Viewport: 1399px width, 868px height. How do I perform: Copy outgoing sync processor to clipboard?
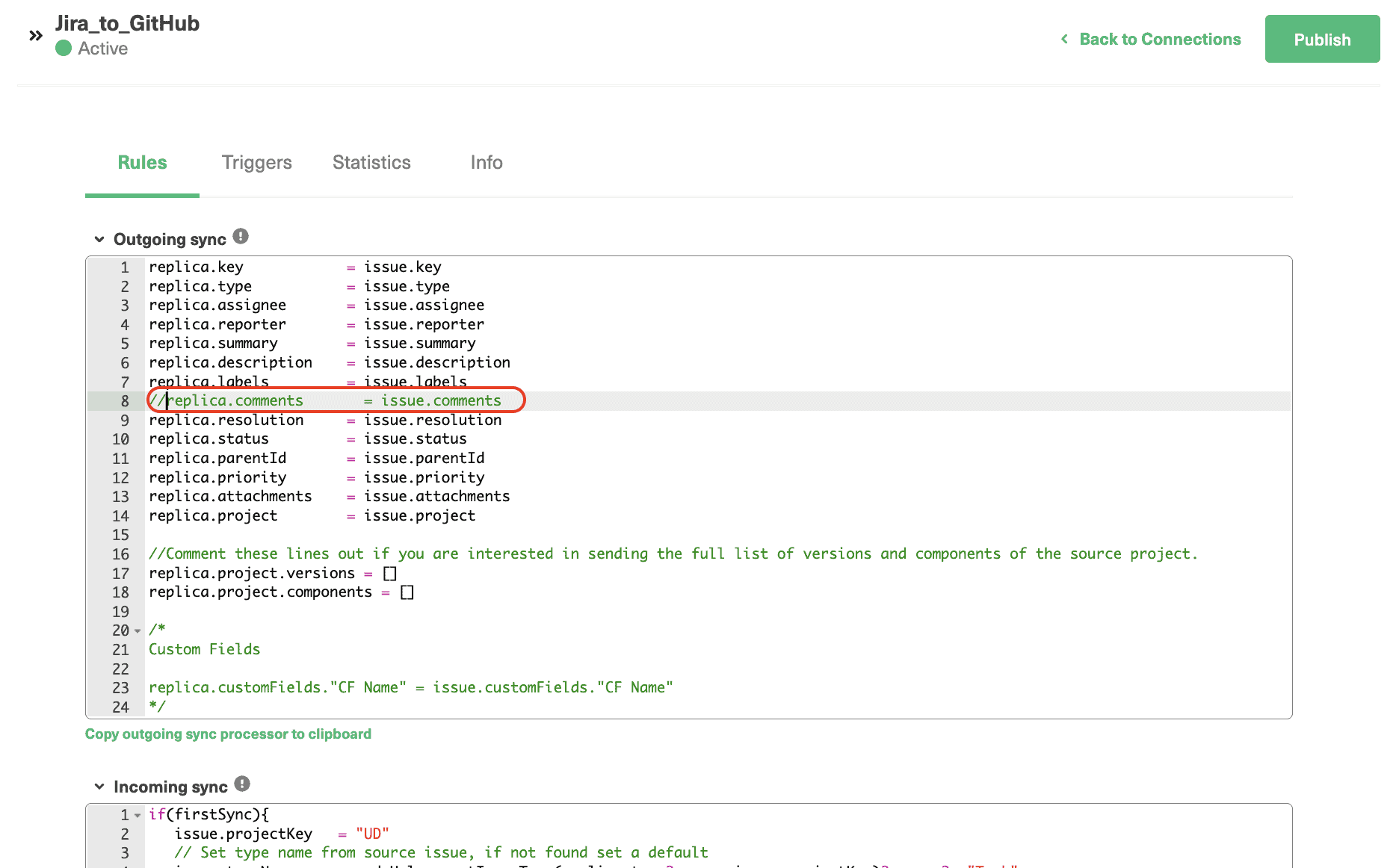tap(228, 734)
